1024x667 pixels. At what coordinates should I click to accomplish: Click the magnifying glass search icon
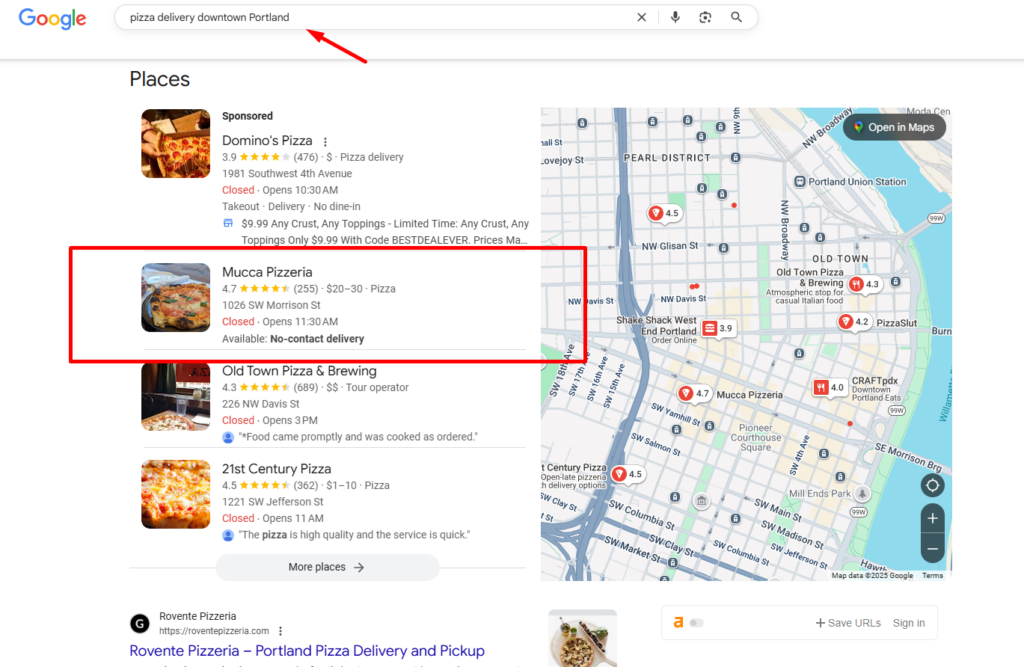coord(736,17)
